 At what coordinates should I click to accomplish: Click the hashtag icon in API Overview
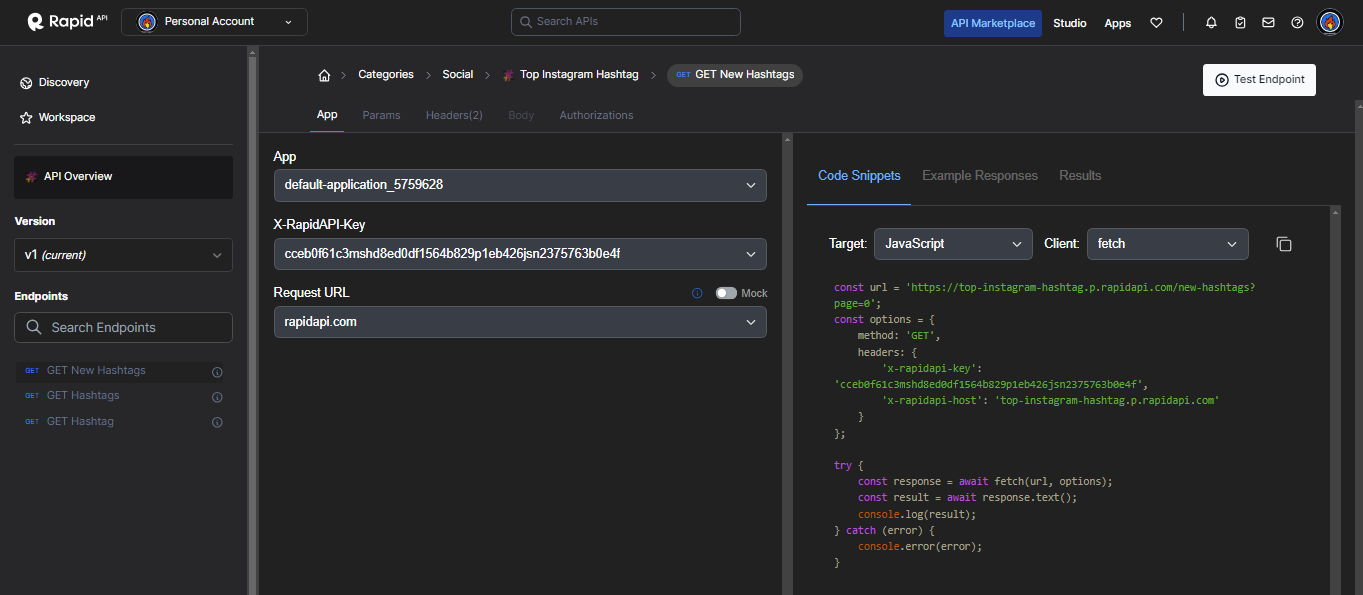31,177
